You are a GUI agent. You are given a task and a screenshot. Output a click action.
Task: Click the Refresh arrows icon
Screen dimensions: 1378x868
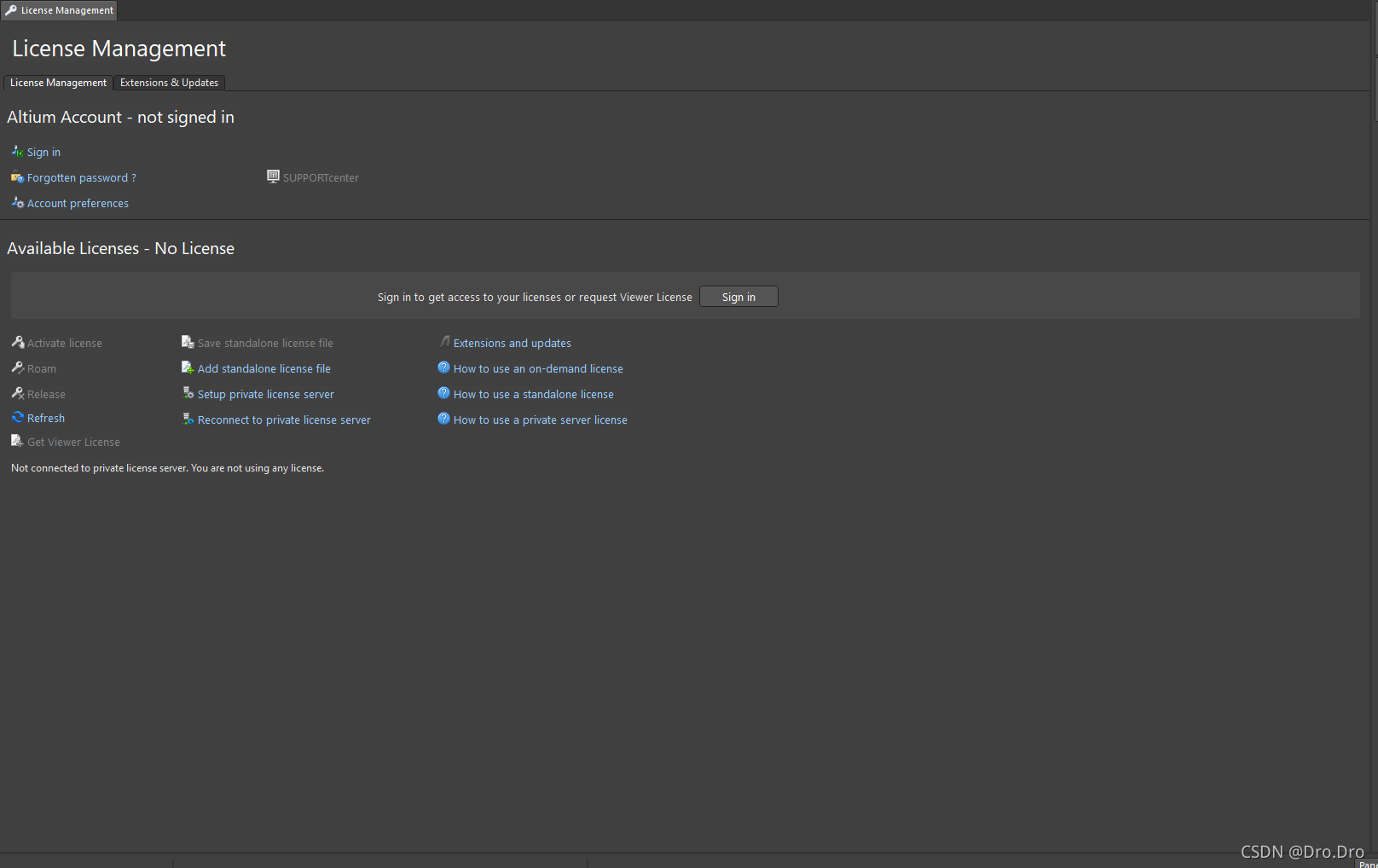point(17,417)
